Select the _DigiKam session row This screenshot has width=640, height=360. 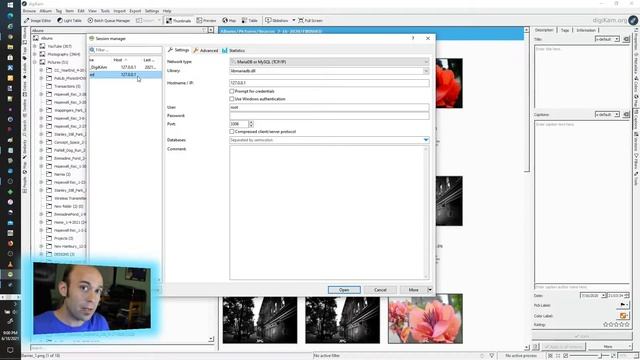click(x=125, y=67)
